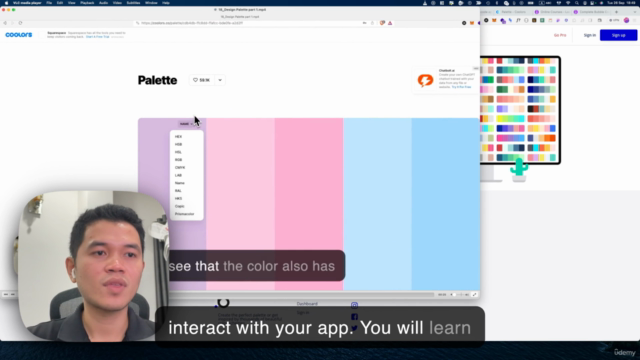Viewport: 640px width, 360px height.
Task: Reload the page in the recorded browser
Action: (x=20, y=23)
